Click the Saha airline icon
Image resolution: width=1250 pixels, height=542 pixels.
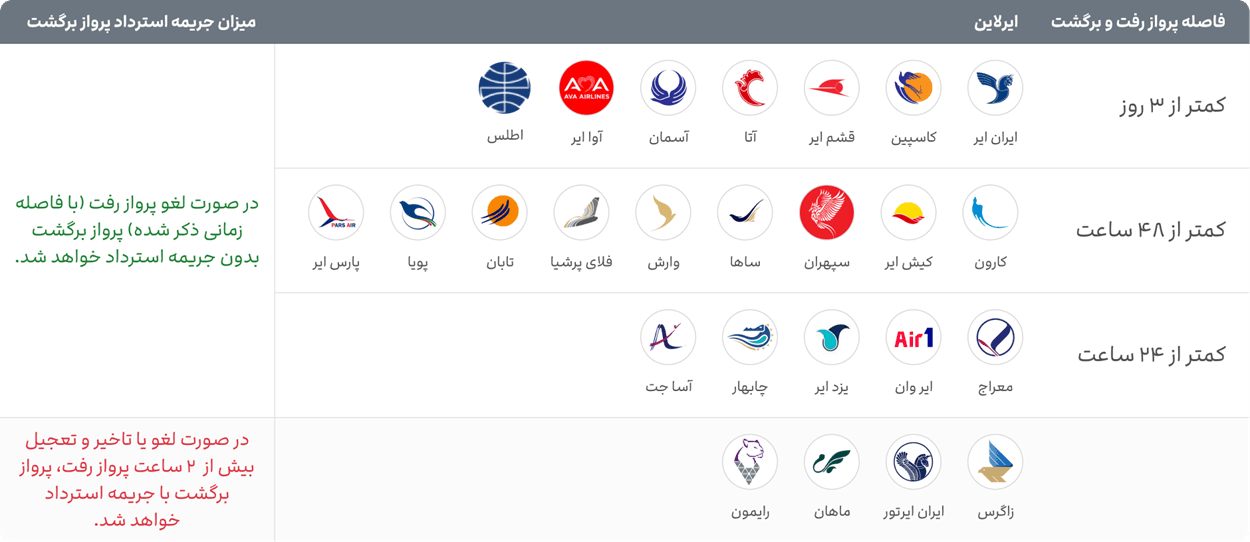pos(745,213)
